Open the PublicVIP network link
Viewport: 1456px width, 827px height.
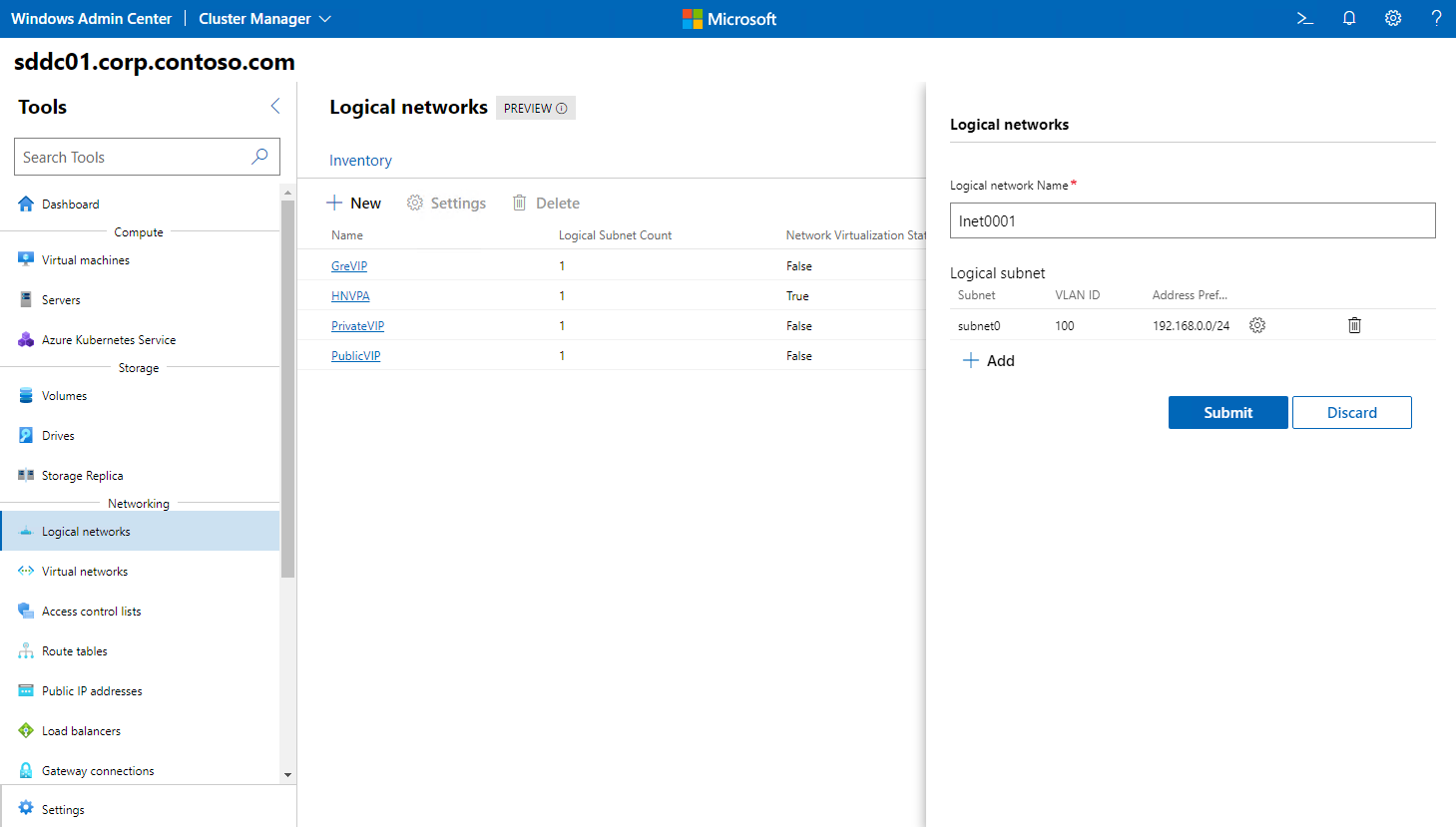pyautogui.click(x=355, y=356)
